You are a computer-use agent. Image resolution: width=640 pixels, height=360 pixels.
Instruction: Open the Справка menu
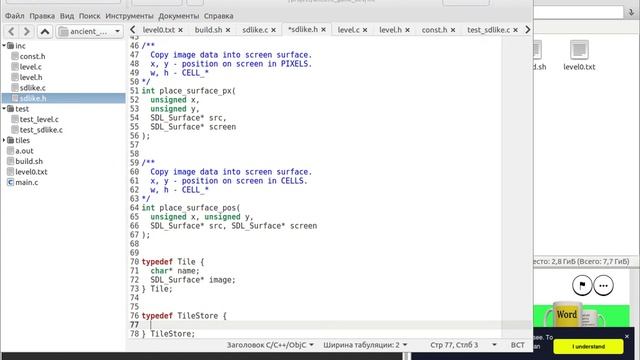(x=218, y=16)
